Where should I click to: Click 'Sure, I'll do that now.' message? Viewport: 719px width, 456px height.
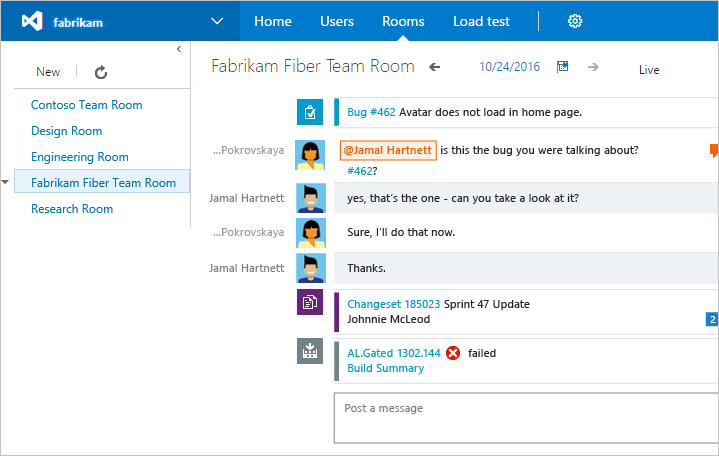coord(401,233)
